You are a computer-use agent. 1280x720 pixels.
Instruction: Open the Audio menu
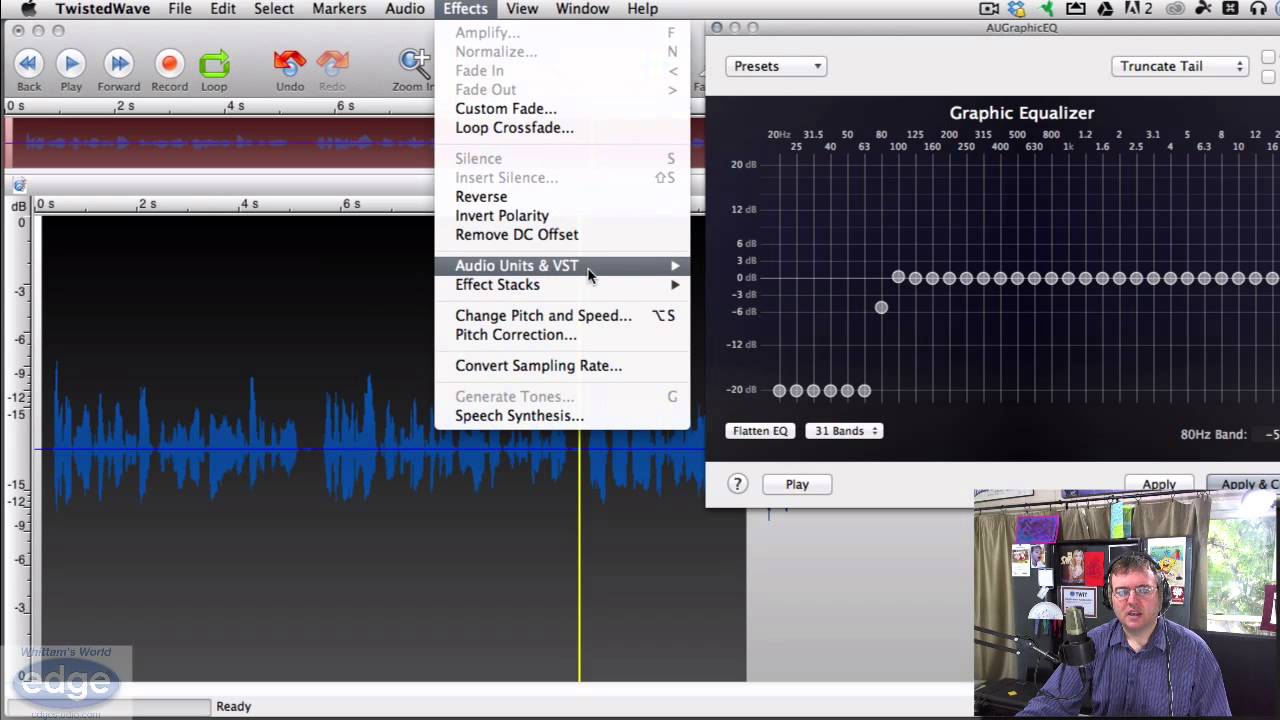point(405,9)
